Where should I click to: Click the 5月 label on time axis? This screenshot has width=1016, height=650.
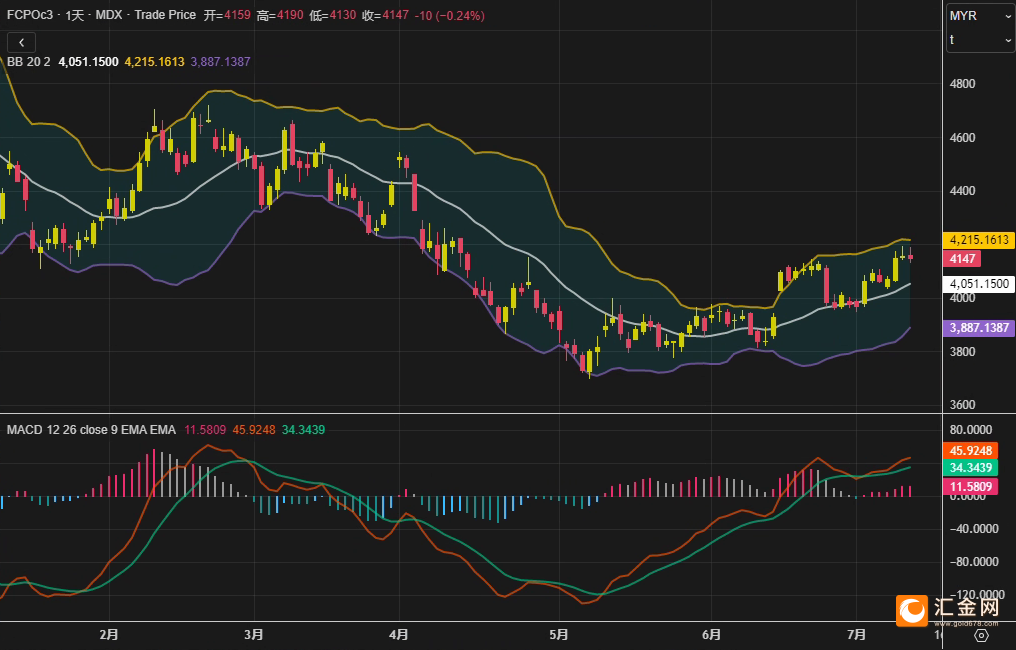pos(559,634)
